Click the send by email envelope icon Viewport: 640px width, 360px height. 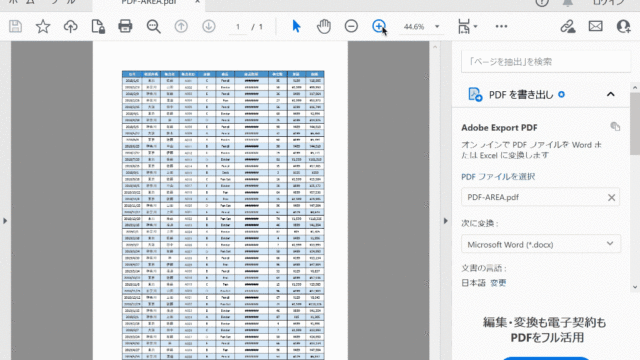click(596, 27)
